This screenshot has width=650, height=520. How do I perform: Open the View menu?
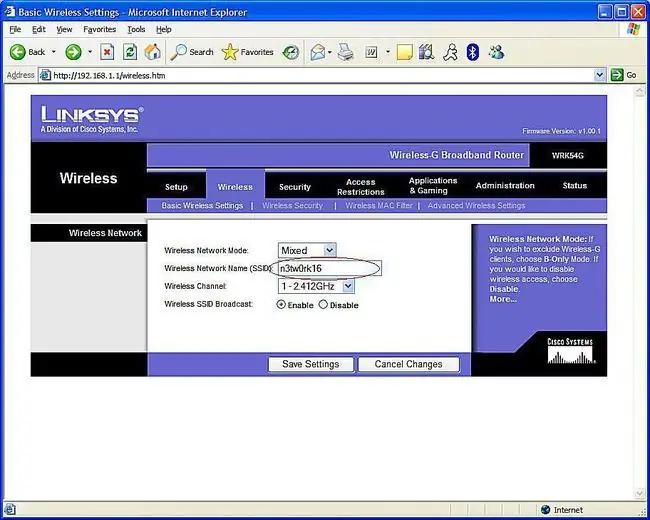[x=64, y=29]
